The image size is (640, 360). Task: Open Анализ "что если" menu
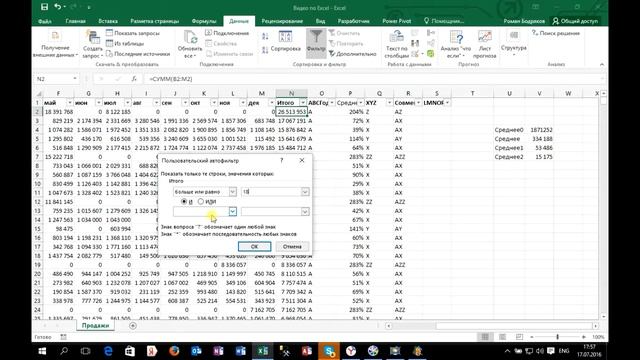click(456, 45)
